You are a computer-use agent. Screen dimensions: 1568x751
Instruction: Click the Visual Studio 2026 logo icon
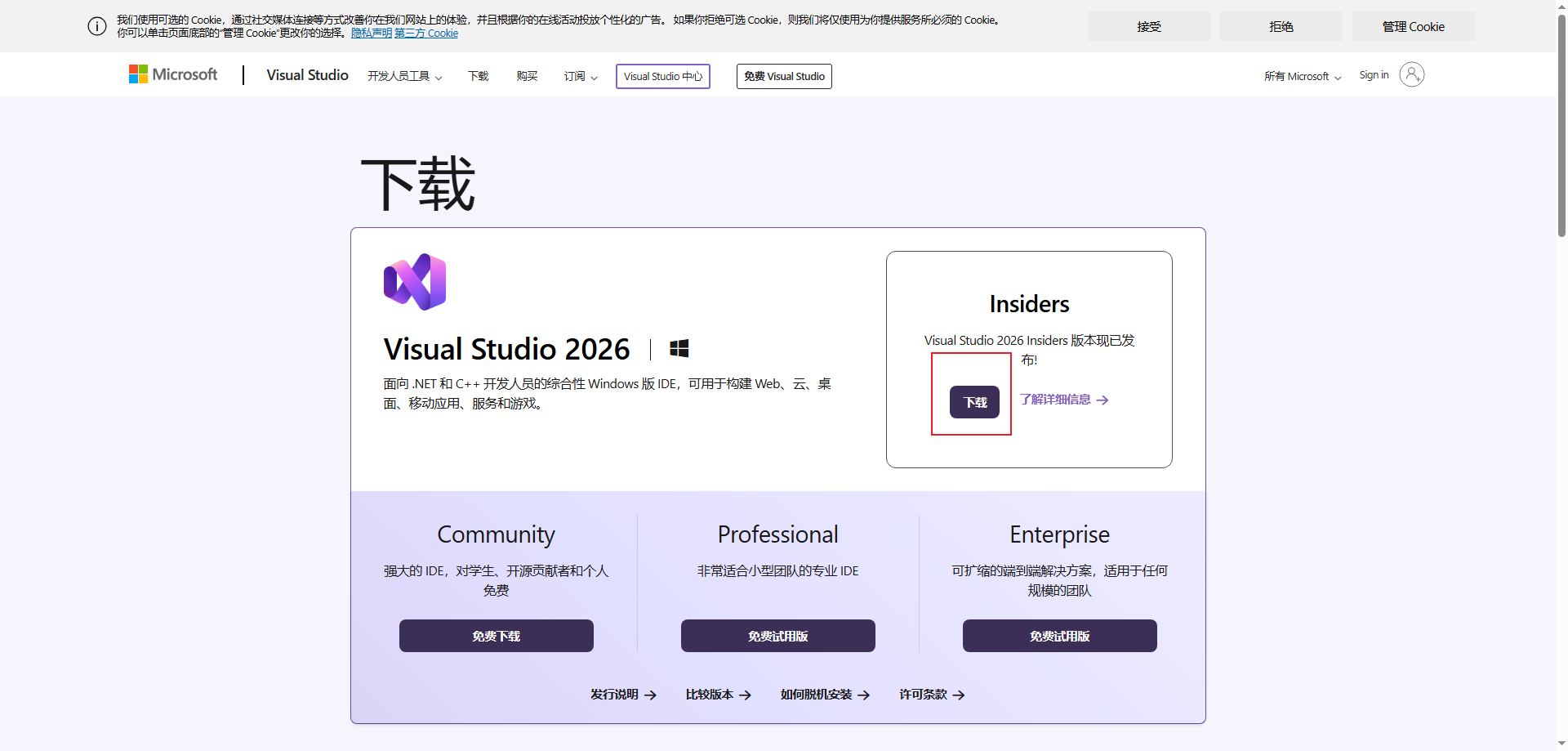click(x=415, y=282)
